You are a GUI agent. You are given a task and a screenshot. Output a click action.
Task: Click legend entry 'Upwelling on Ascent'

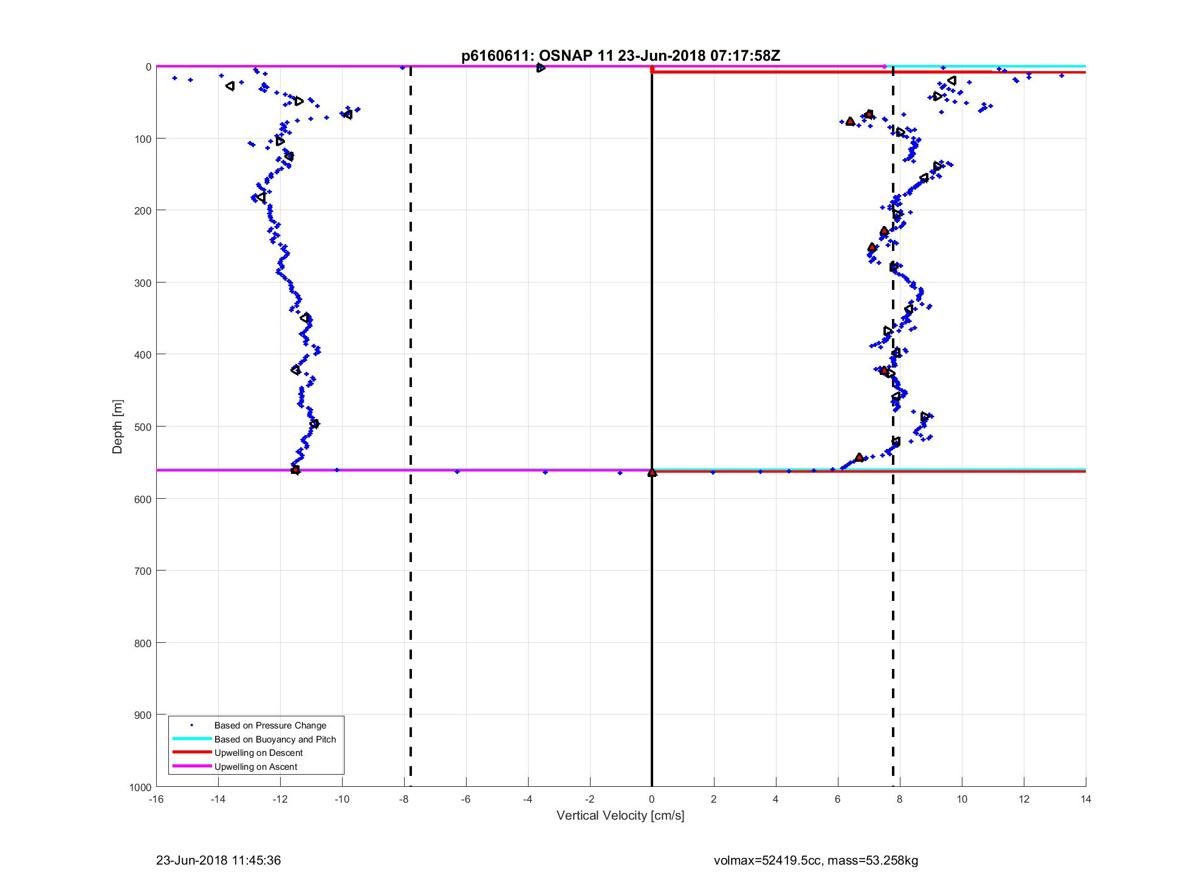click(x=255, y=767)
